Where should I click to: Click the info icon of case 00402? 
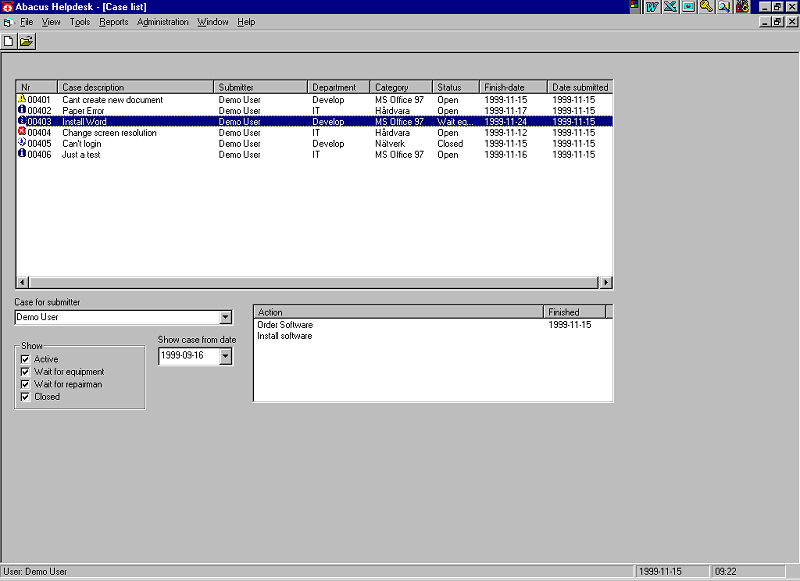pyautogui.click(x=22, y=110)
